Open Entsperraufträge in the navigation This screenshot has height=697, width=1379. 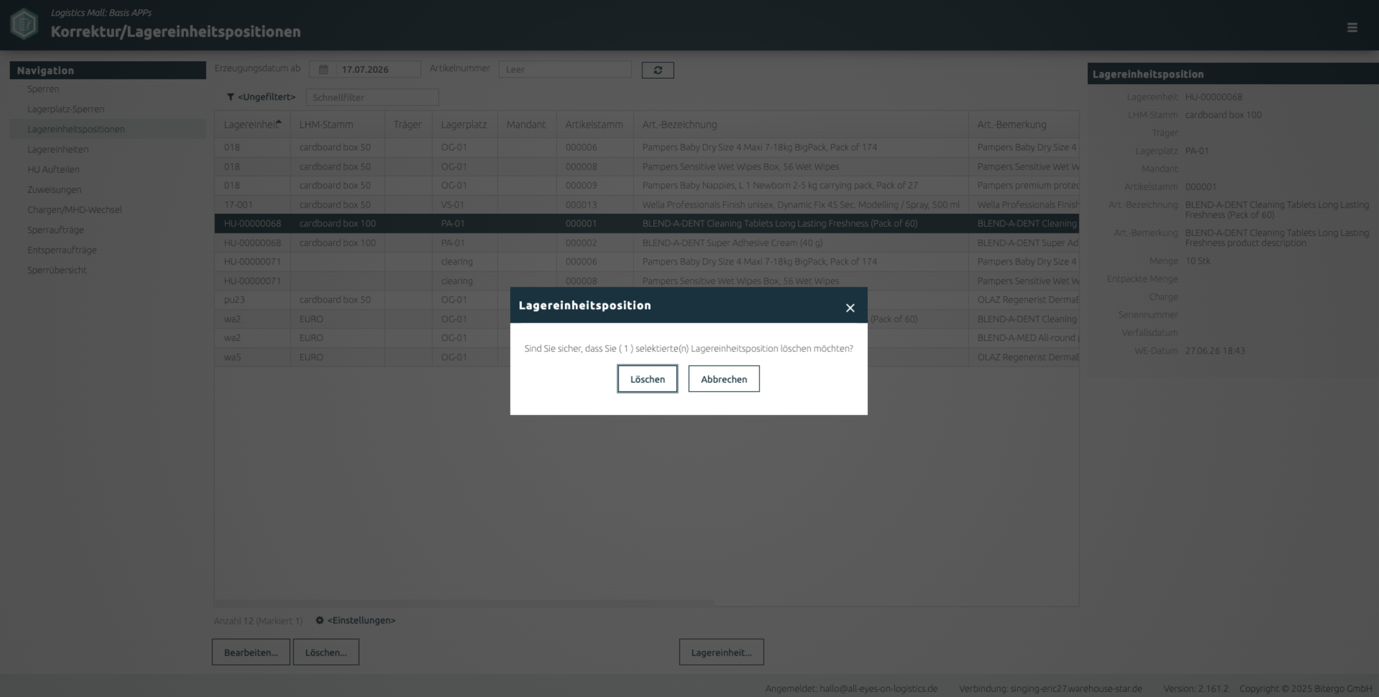[62, 250]
